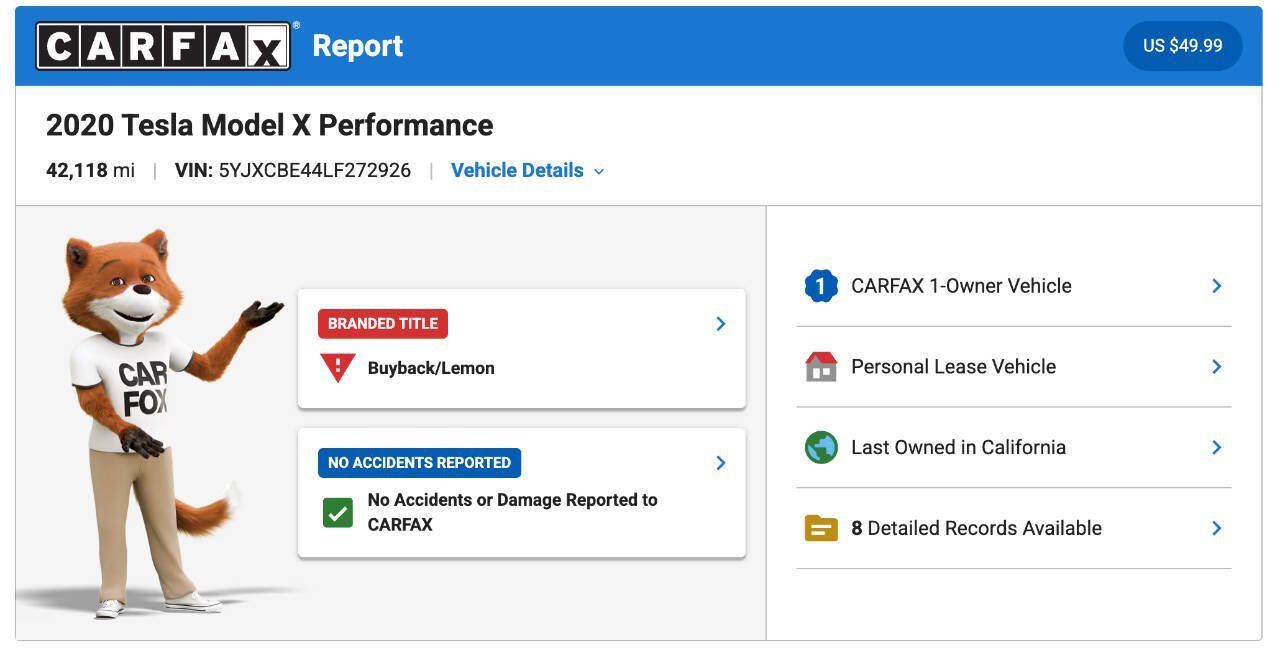The width and height of the screenshot is (1280, 654).
Task: Open Personal Lease Vehicle row
Action: [1014, 367]
